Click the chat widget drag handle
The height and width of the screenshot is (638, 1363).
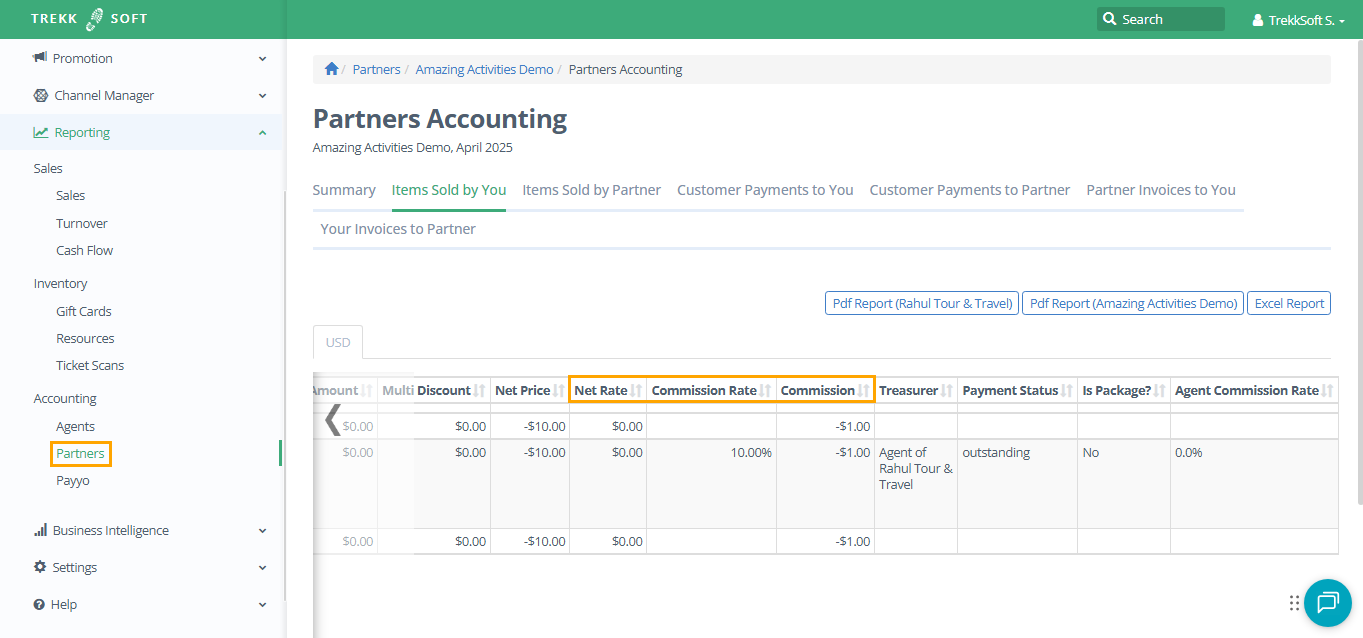click(x=1294, y=603)
